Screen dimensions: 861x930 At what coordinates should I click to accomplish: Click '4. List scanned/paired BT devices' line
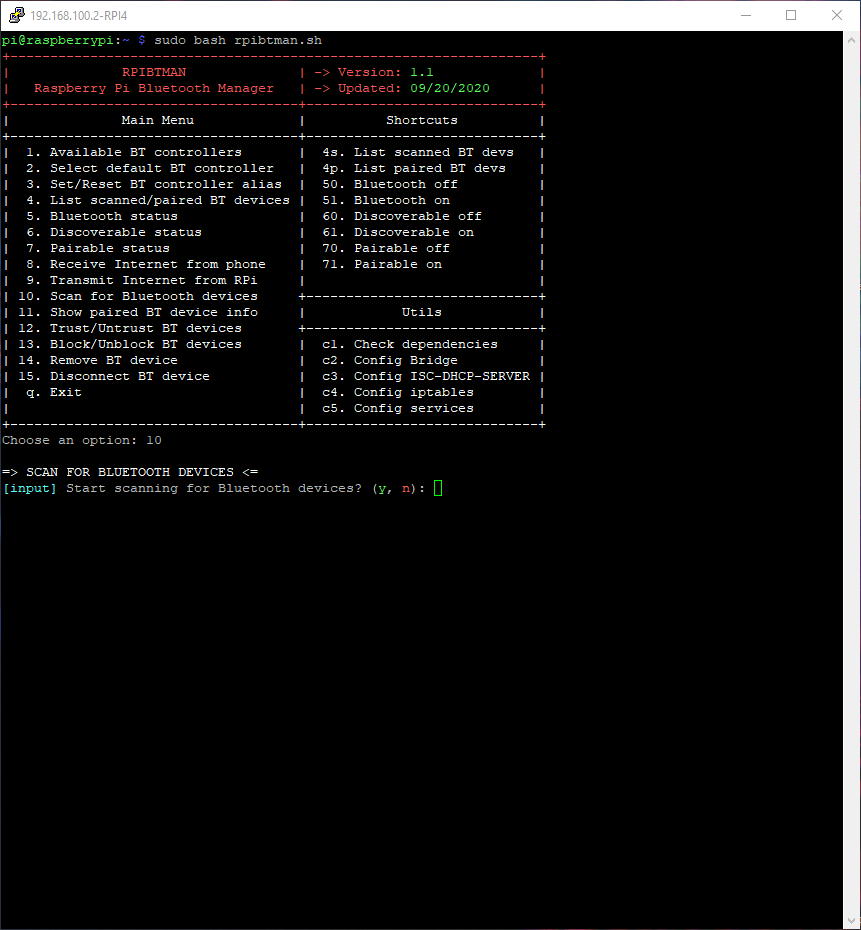[158, 200]
